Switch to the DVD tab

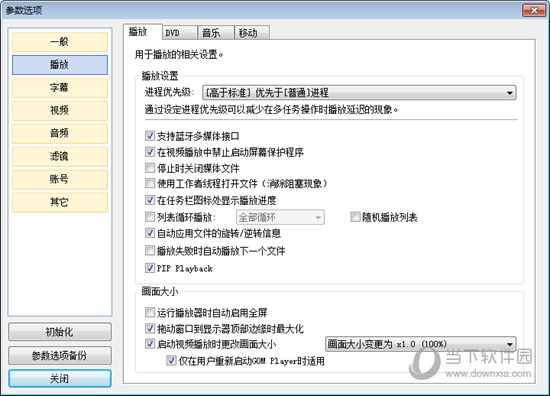pyautogui.click(x=180, y=33)
